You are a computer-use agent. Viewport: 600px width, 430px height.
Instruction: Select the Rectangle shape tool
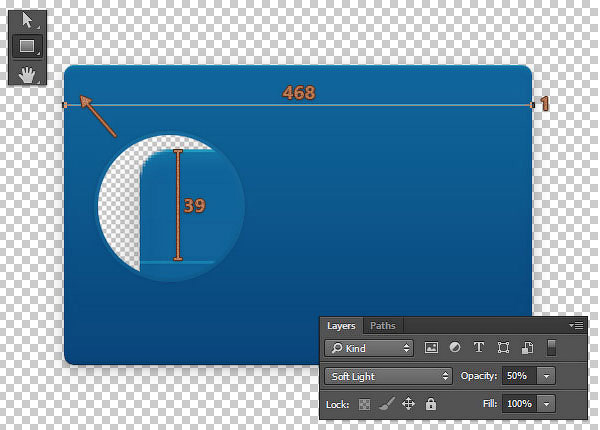pos(27,46)
